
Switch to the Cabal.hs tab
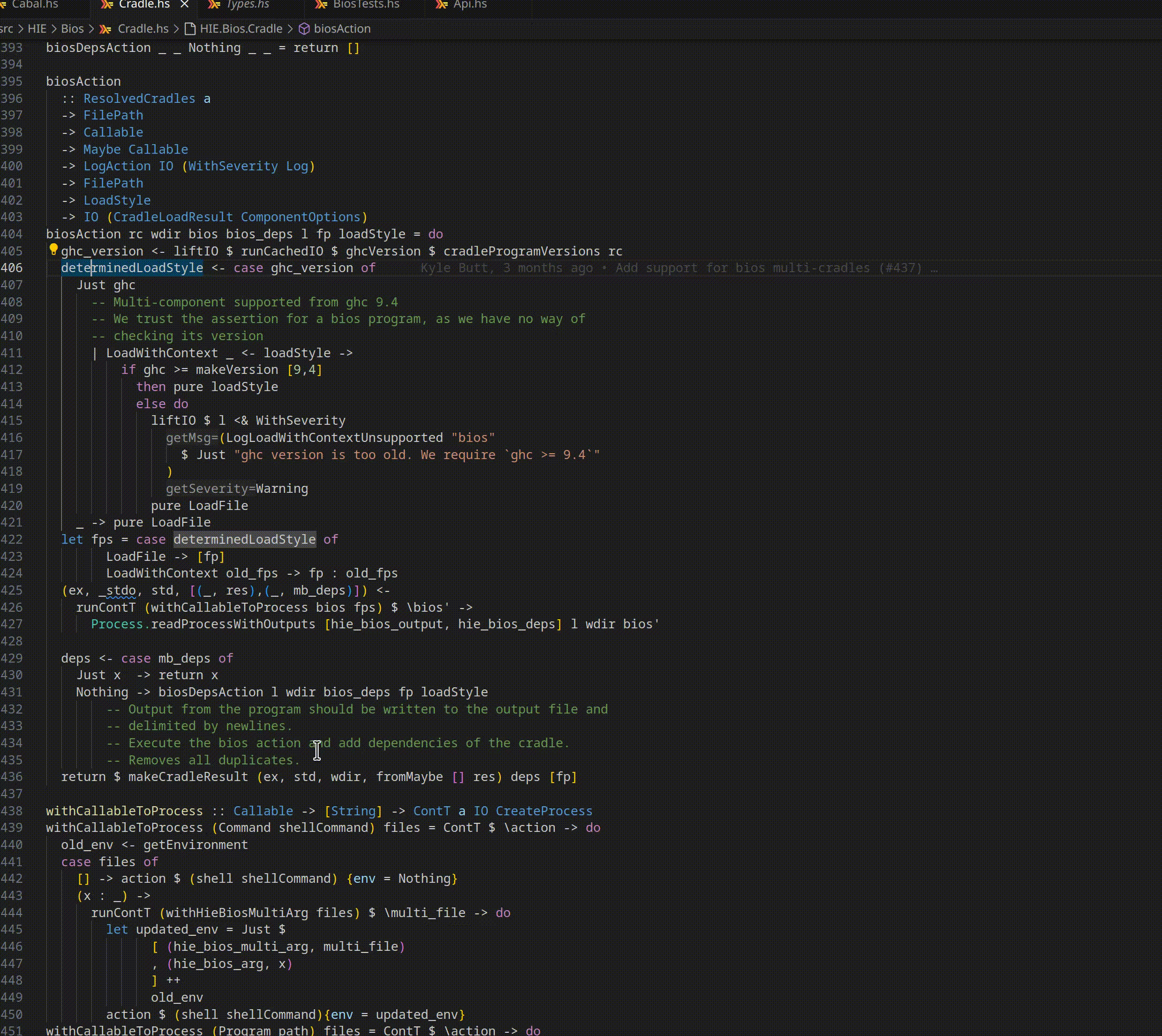(35, 5)
